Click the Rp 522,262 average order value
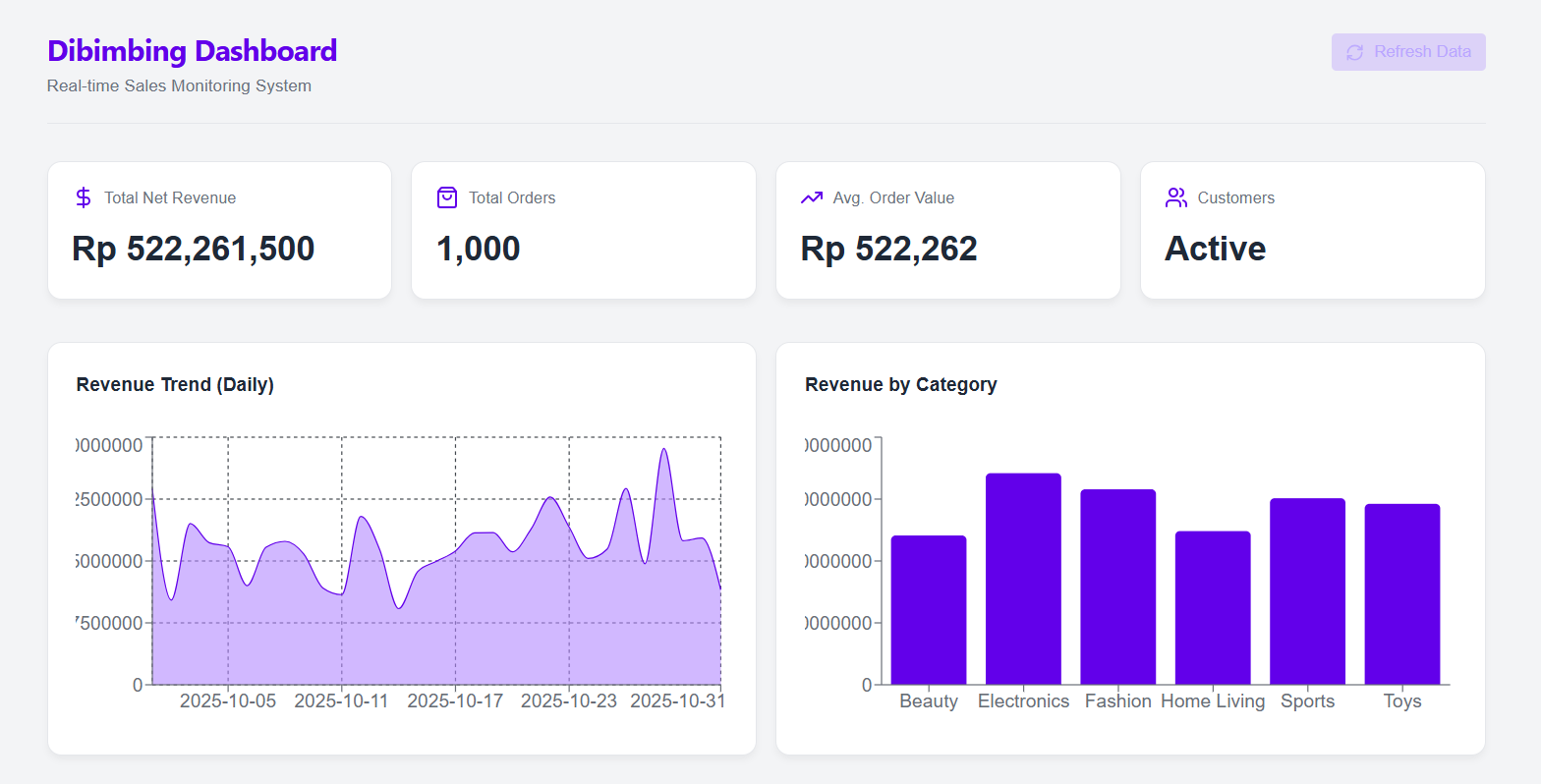This screenshot has height=784, width=1541. click(x=888, y=249)
